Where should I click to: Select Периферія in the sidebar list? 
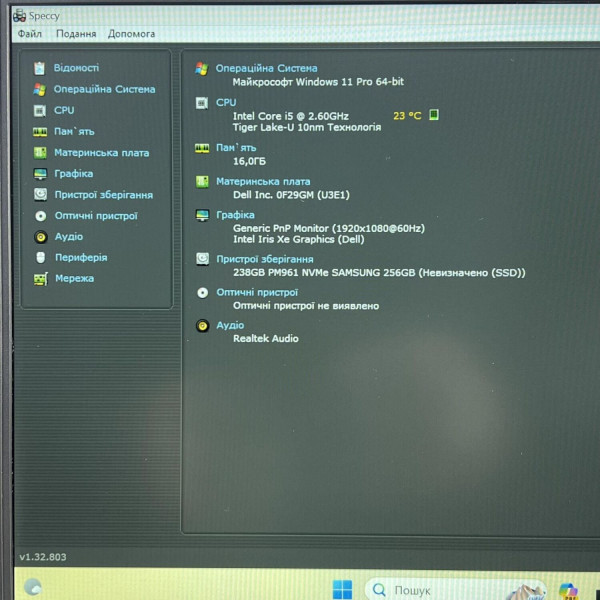(81, 258)
